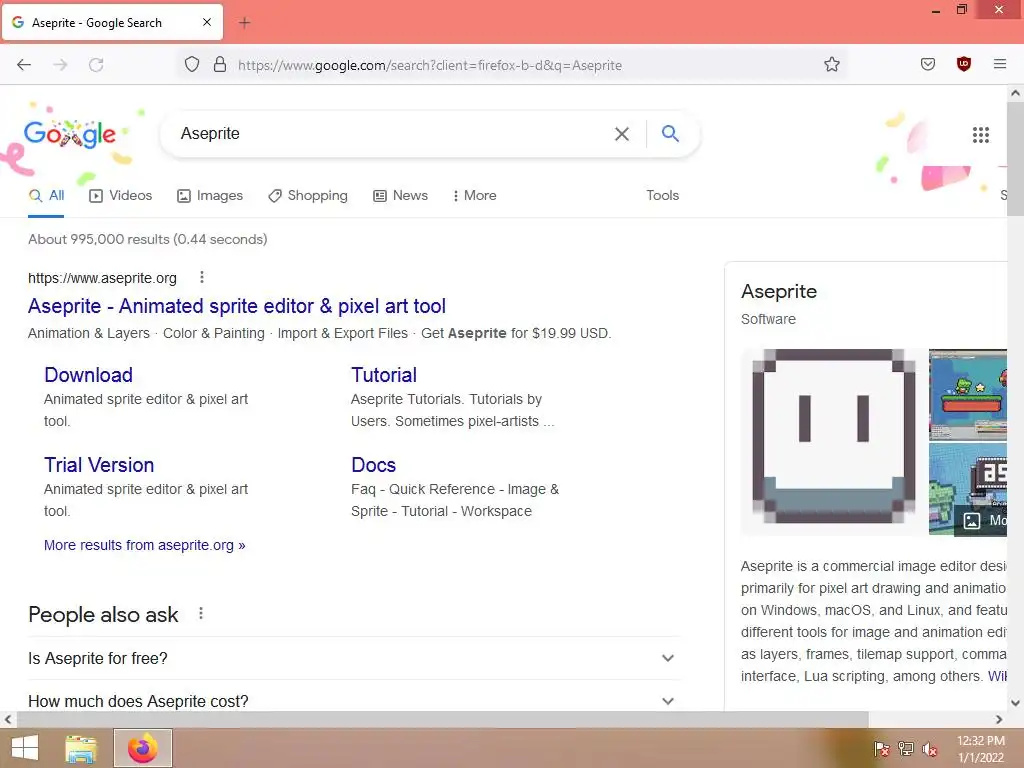Screen dimensions: 1024x768
Task: Switch to the Shopping tab
Action: 308,195
